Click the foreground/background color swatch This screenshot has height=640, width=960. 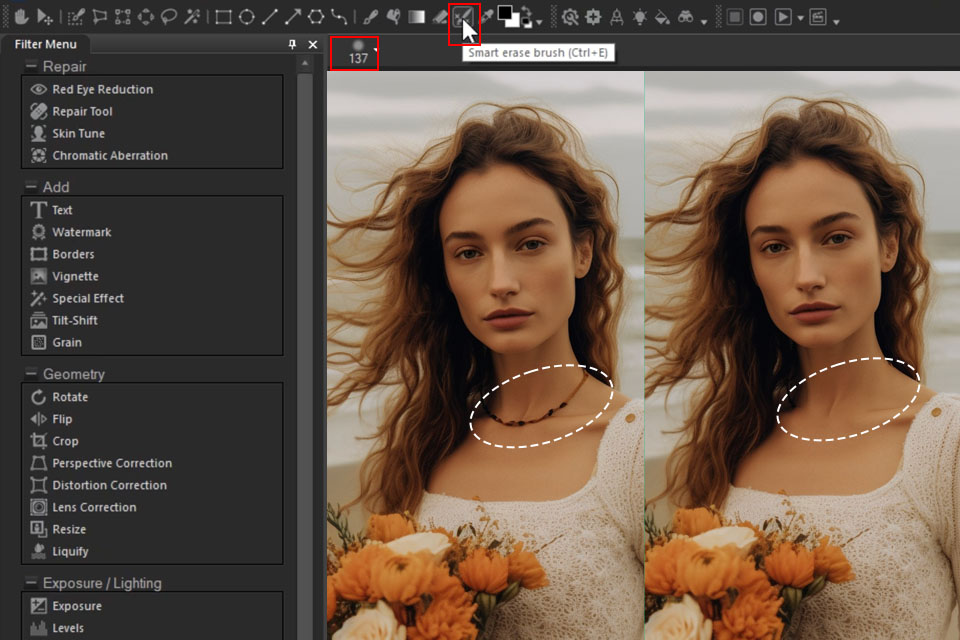[x=508, y=15]
